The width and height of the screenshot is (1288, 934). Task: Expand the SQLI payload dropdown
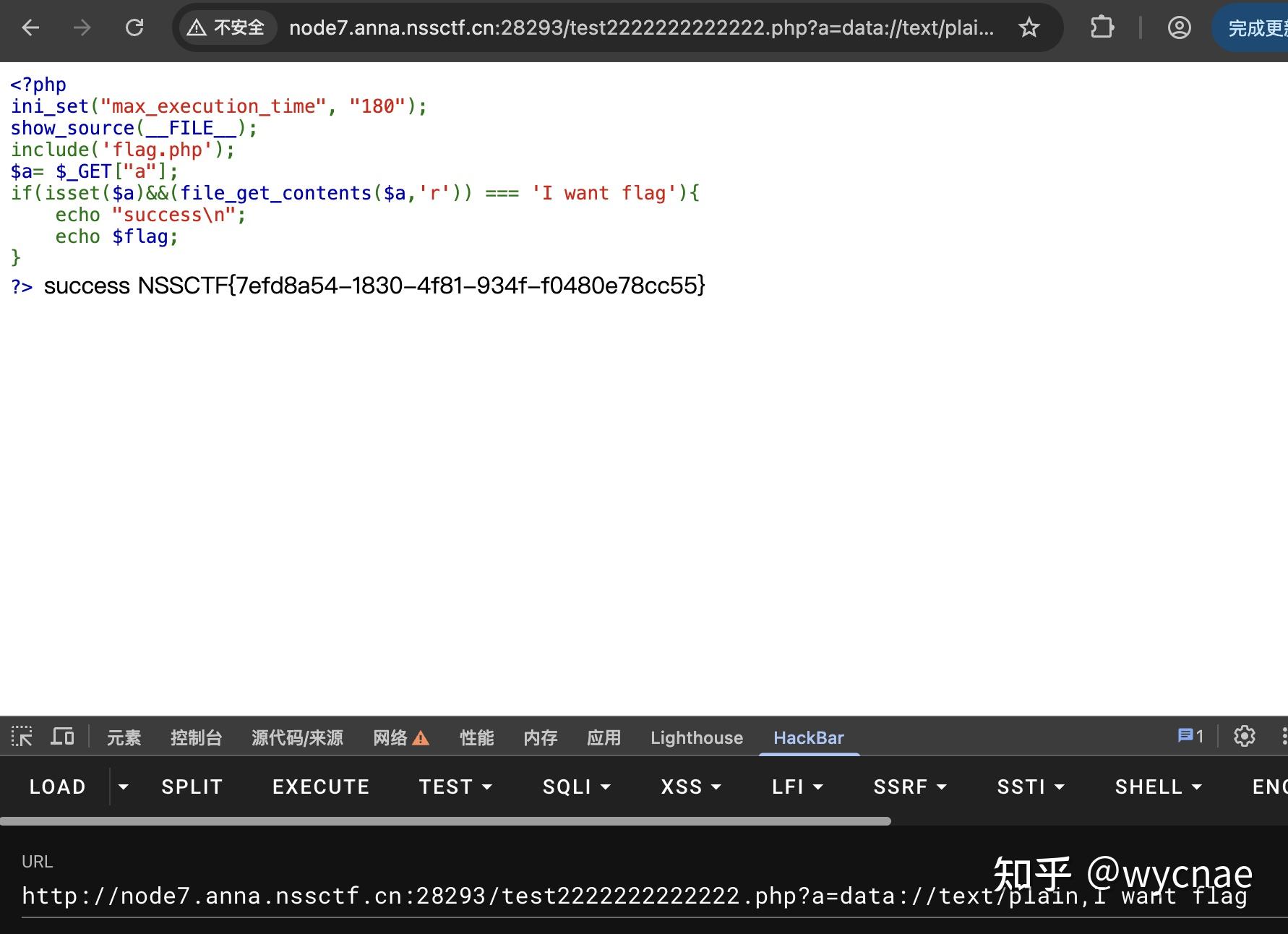click(576, 787)
